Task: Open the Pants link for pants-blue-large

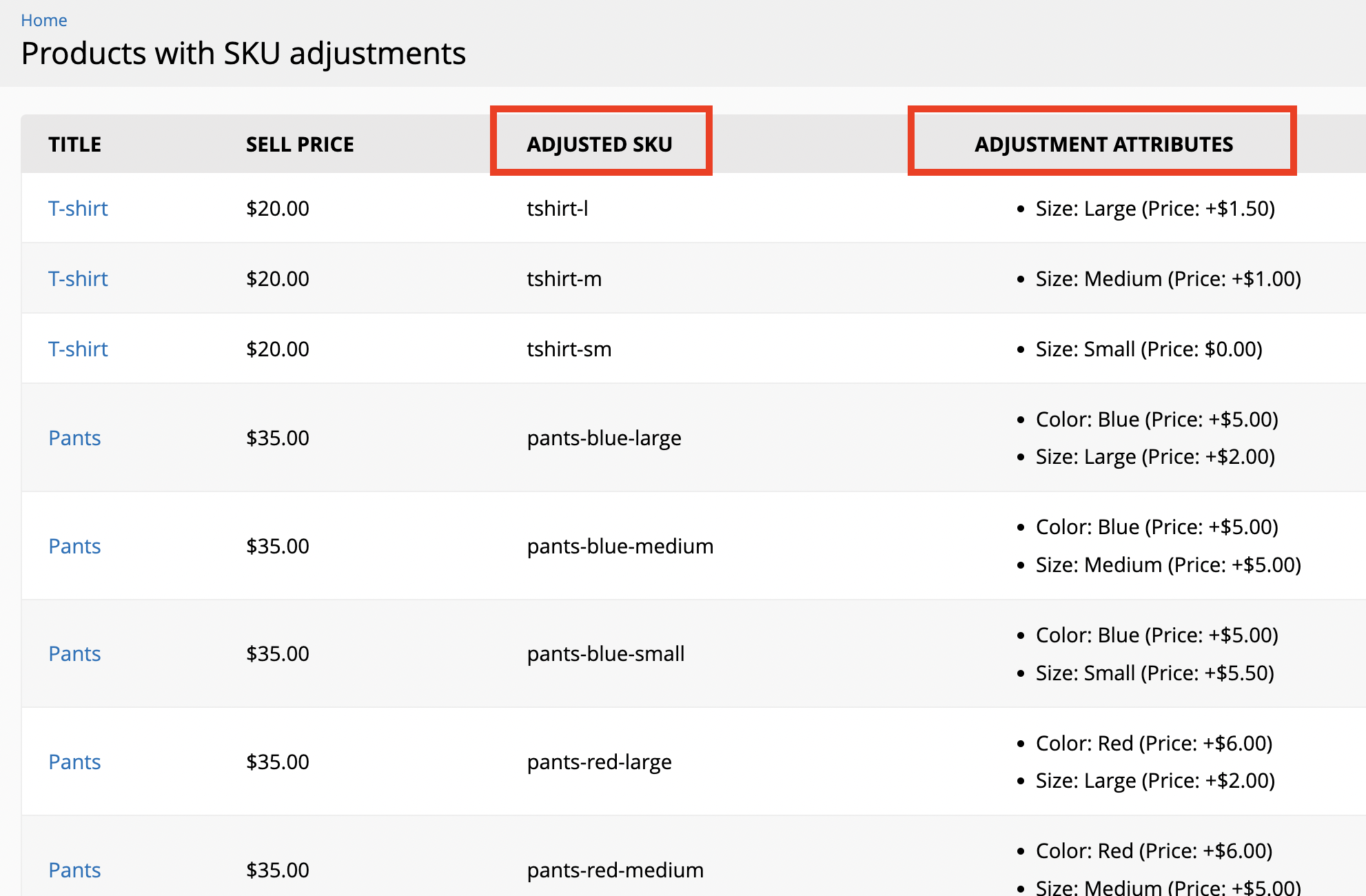Action: tap(74, 438)
